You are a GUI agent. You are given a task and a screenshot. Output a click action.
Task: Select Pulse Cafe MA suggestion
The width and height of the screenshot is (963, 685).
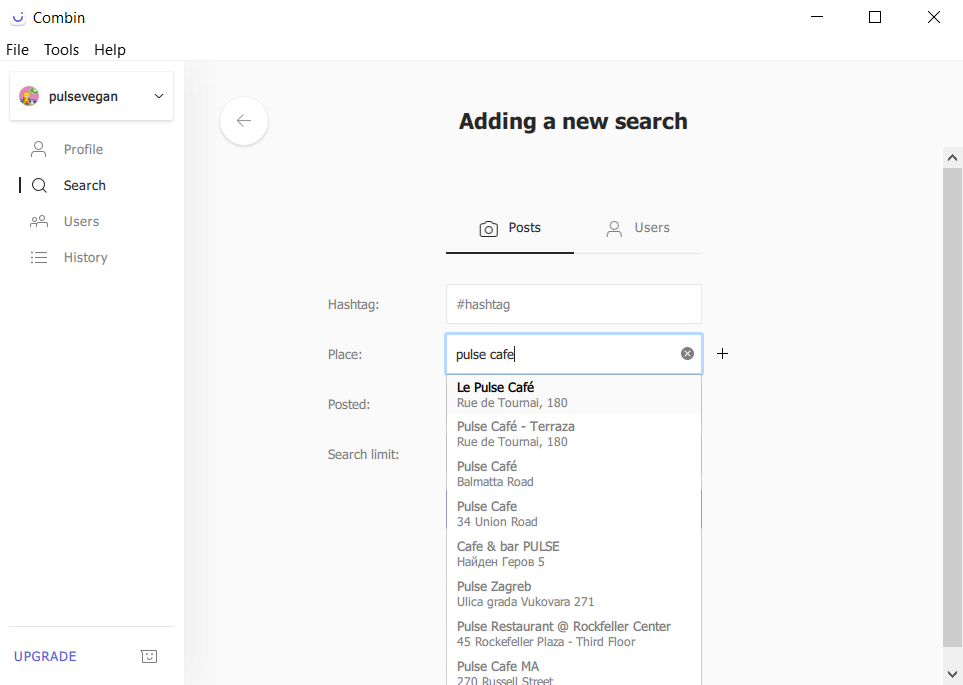[x=574, y=671]
